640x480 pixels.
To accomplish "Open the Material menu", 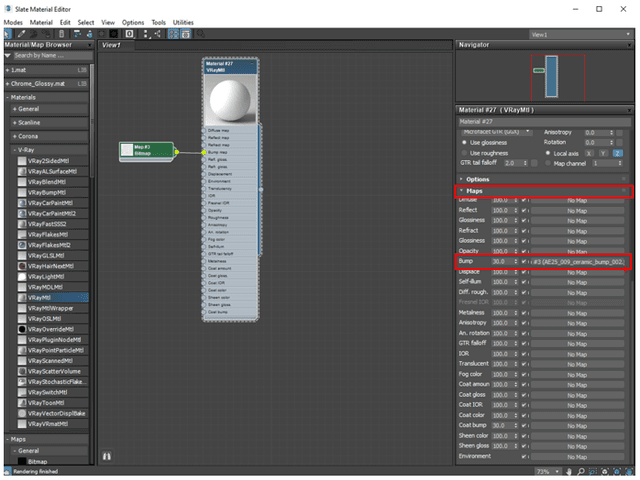I will coord(41,22).
